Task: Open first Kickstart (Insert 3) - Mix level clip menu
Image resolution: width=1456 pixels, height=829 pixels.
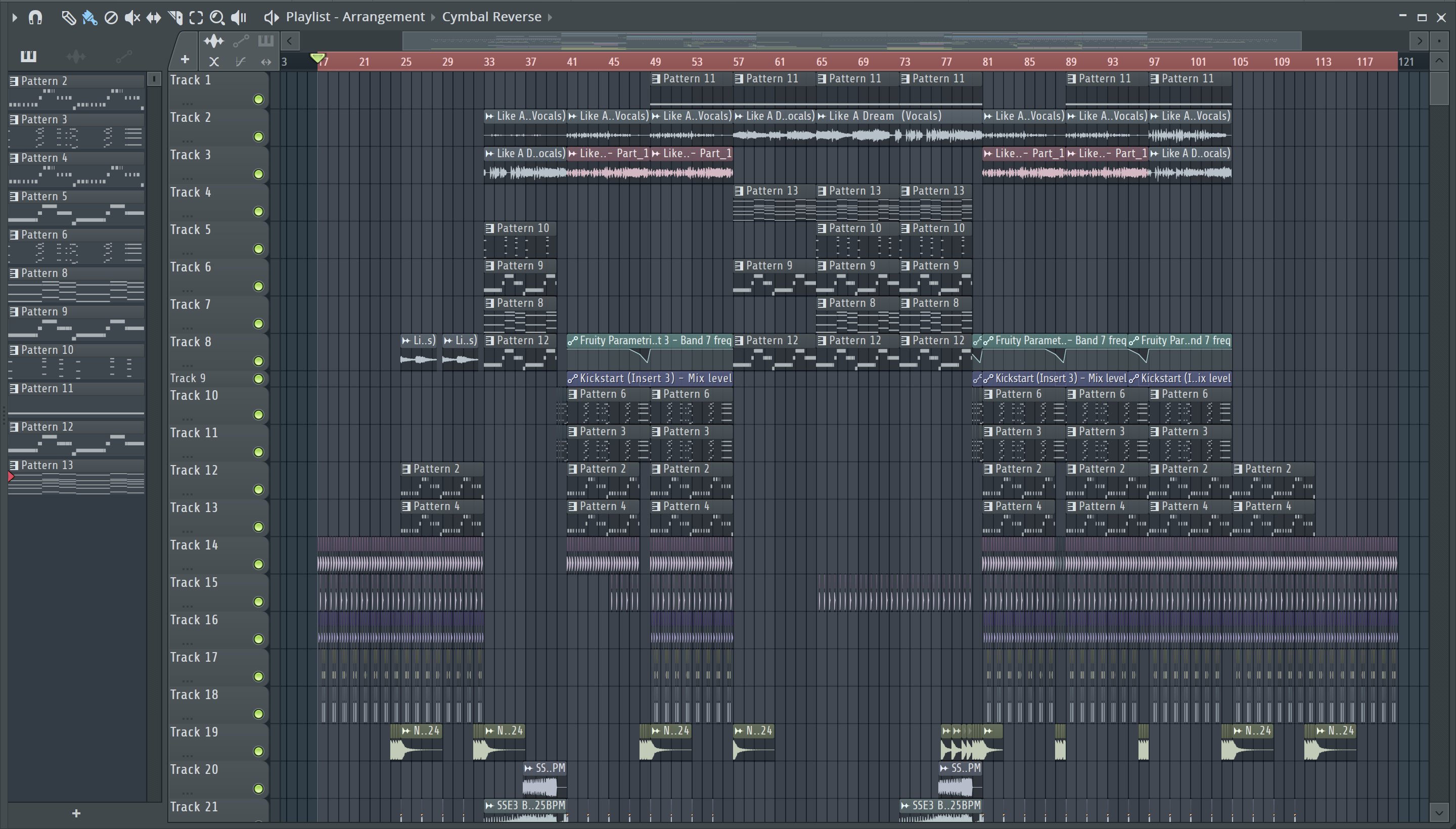Action: [x=573, y=378]
